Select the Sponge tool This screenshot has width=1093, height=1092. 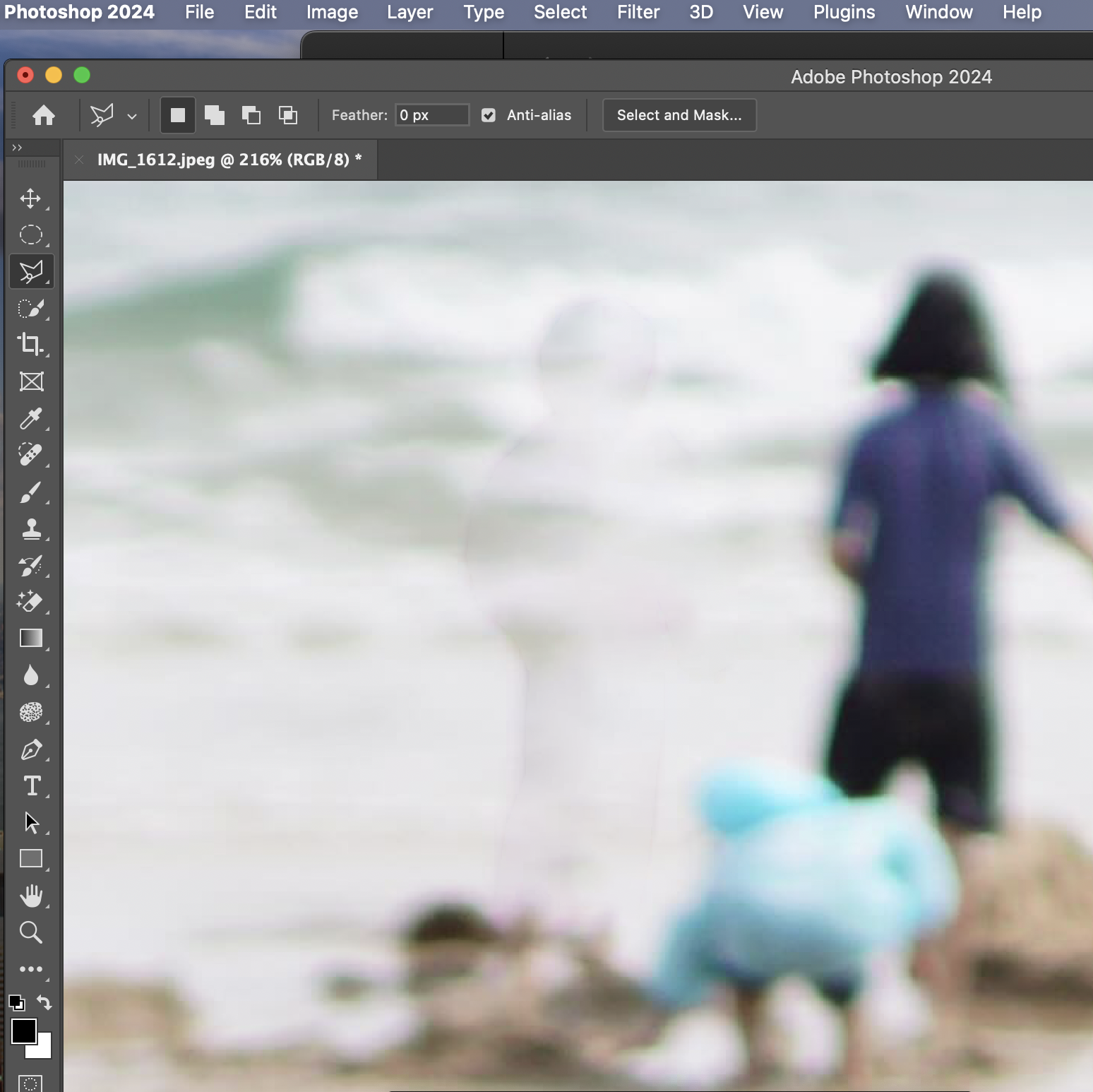[31, 712]
